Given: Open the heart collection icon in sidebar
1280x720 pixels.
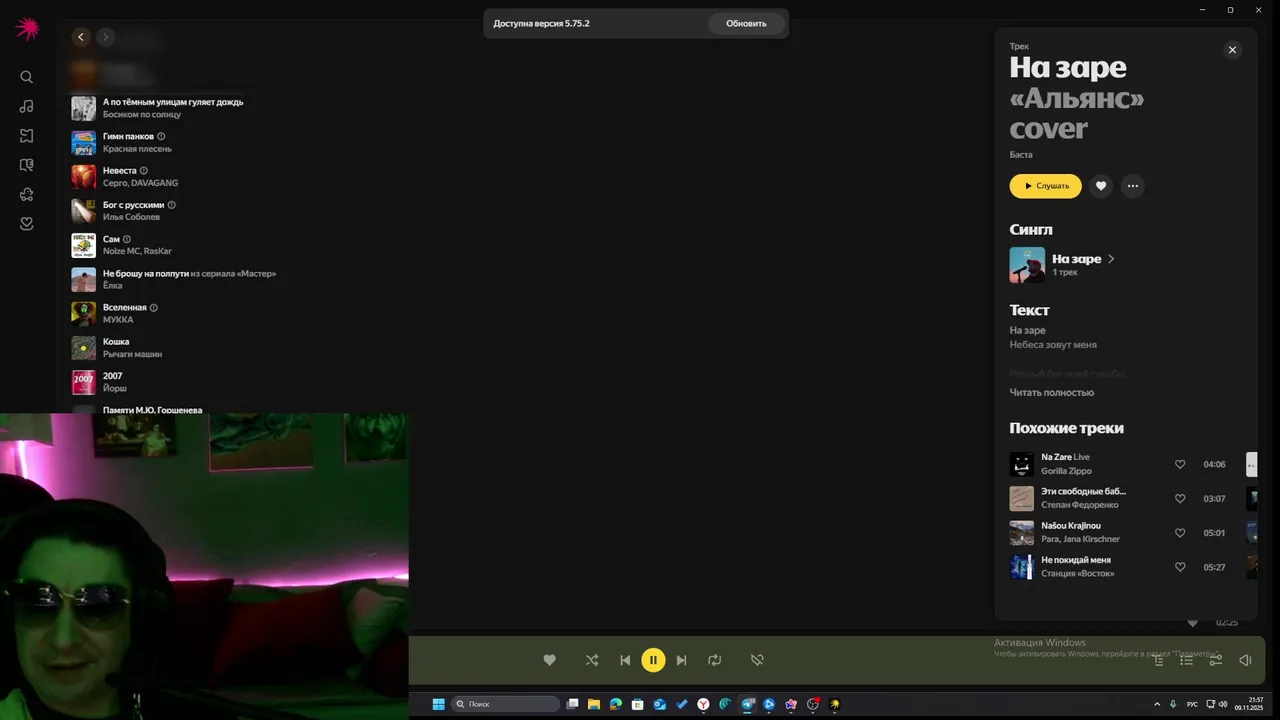Looking at the screenshot, I should (27, 224).
